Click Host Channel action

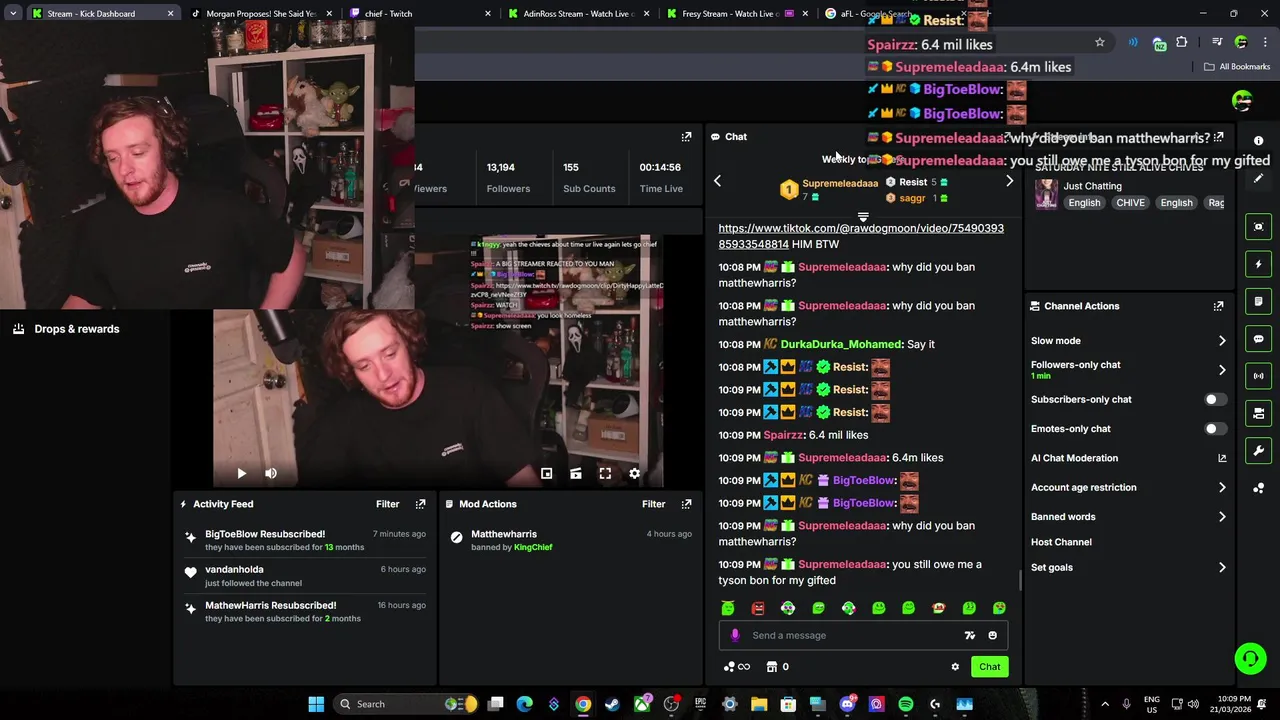click(x=1061, y=542)
